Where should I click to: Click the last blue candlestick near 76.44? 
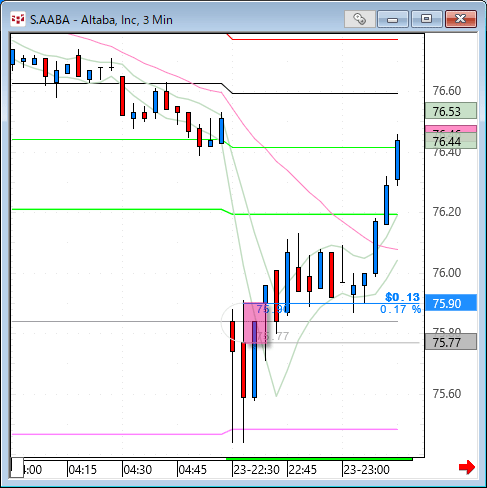pos(397,160)
